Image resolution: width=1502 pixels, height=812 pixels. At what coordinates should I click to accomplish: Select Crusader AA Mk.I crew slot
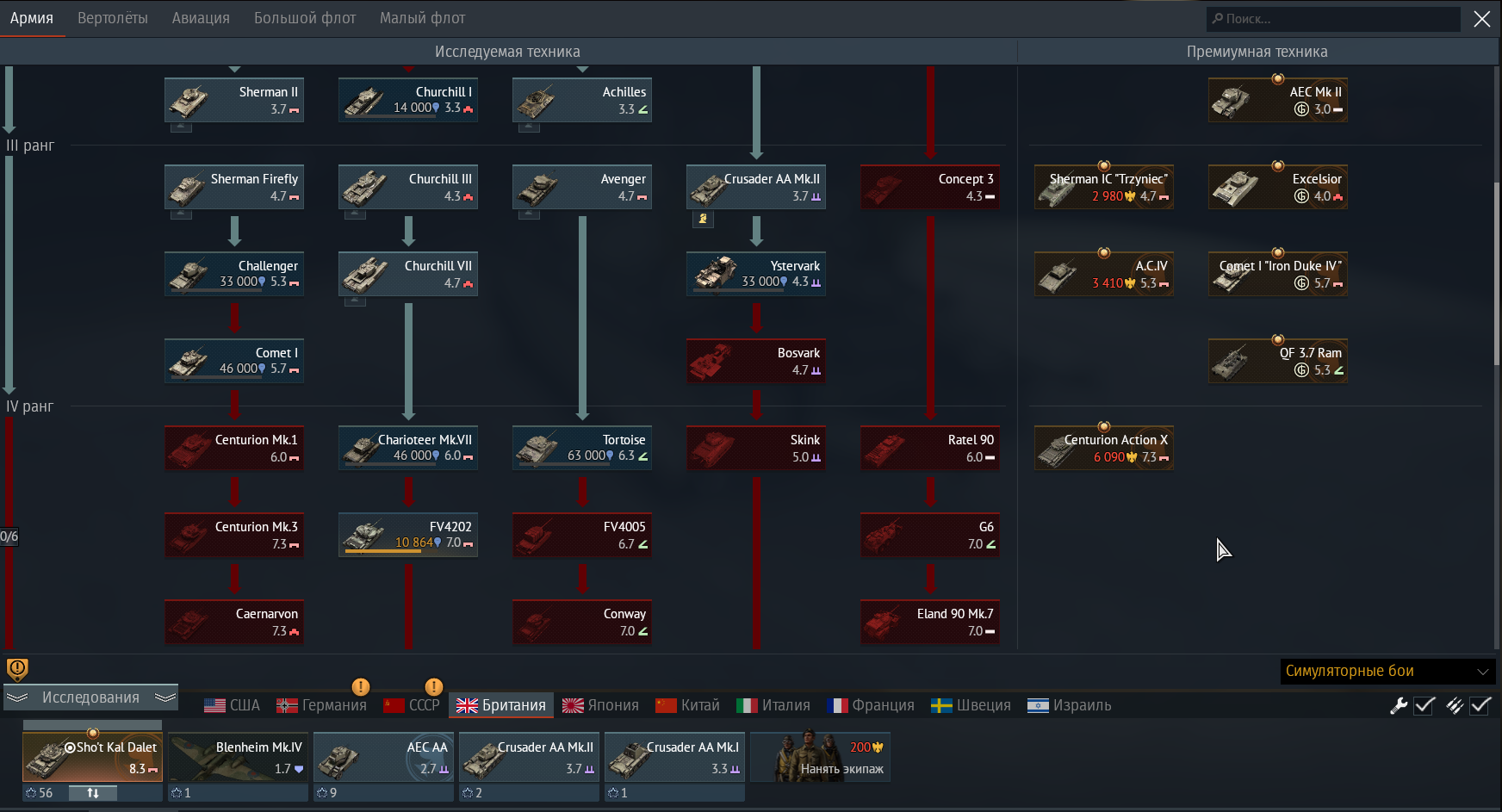point(674,757)
